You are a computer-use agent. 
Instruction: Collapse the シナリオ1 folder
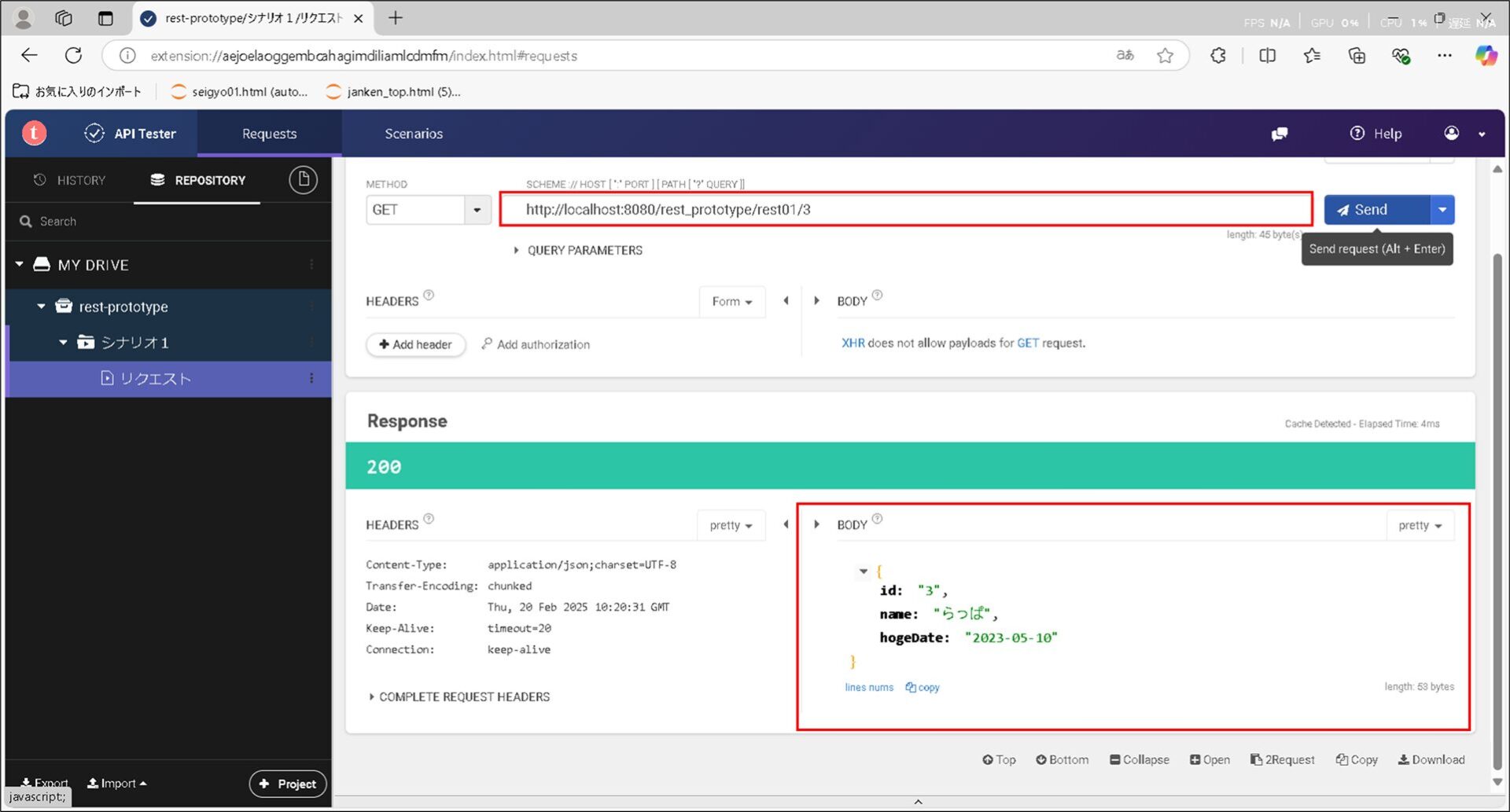click(x=63, y=343)
